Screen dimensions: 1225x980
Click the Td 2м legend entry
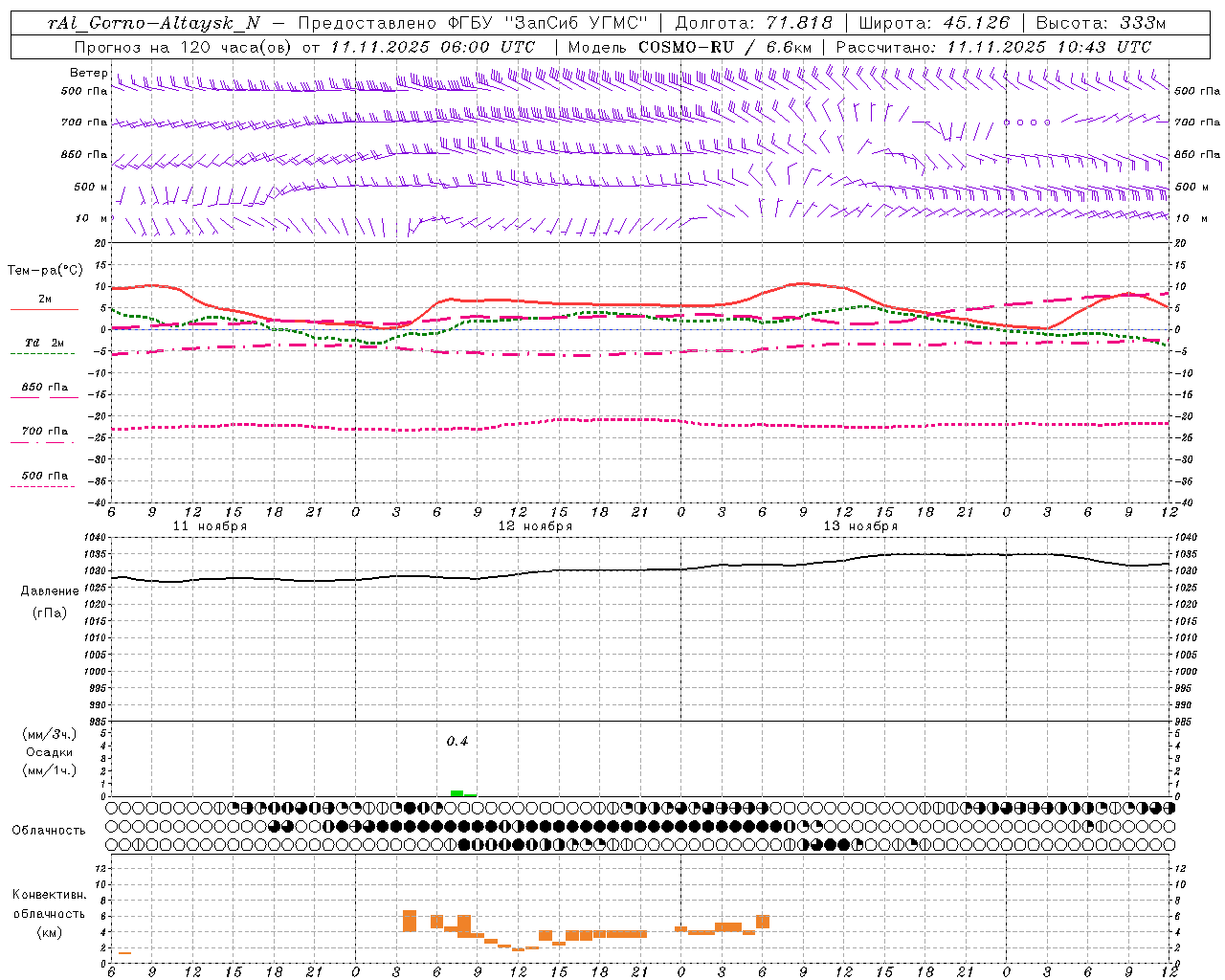coord(45,343)
